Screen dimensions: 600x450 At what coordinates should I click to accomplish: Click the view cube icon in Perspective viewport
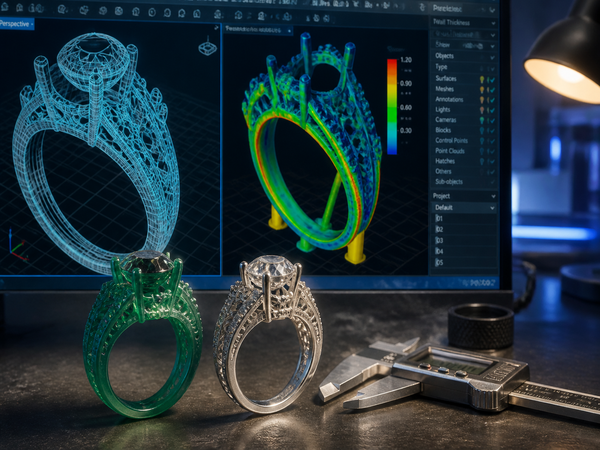[x=207, y=47]
